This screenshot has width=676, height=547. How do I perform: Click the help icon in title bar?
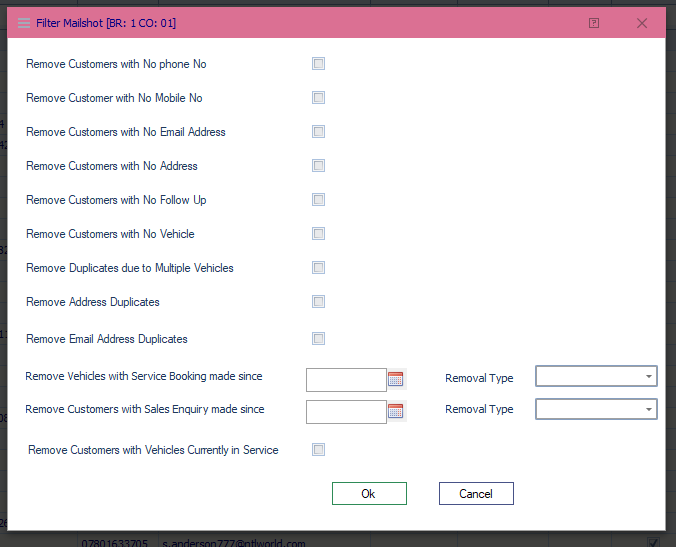coord(594,23)
